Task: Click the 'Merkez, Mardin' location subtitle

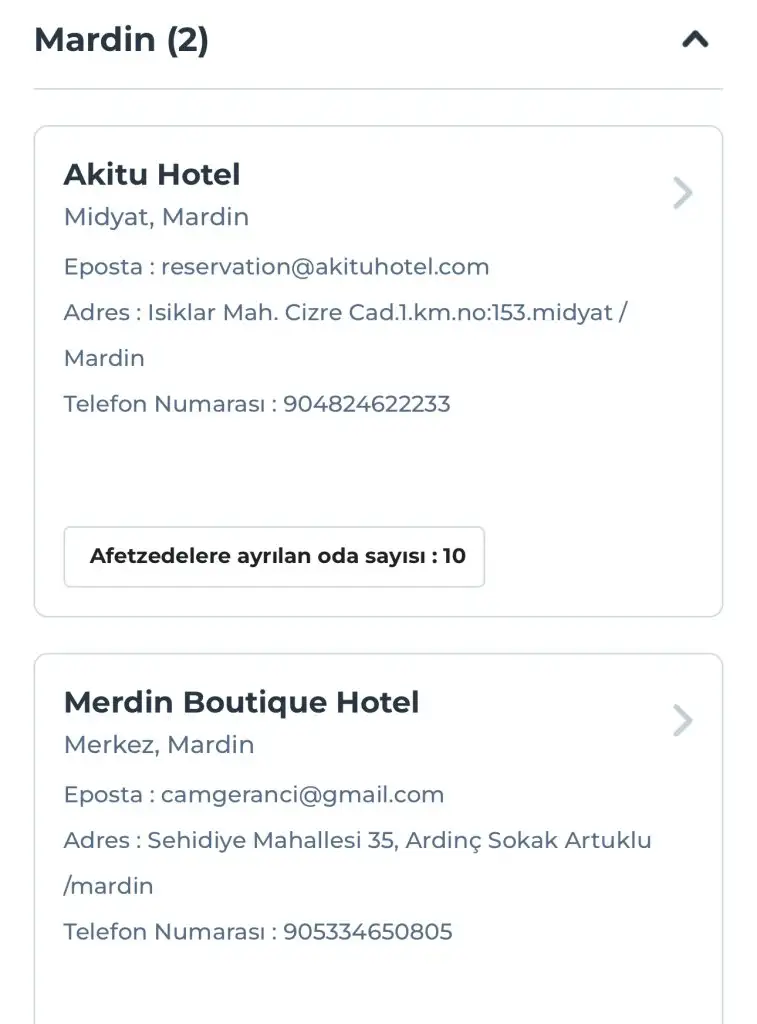Action: tap(159, 745)
